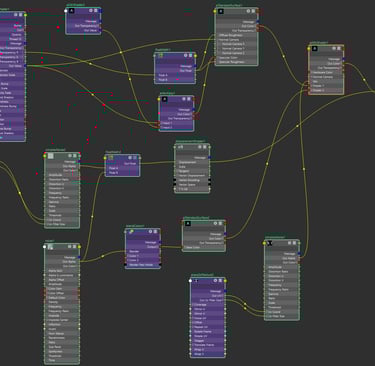Click the blendColors node type icon

pos(131,231)
